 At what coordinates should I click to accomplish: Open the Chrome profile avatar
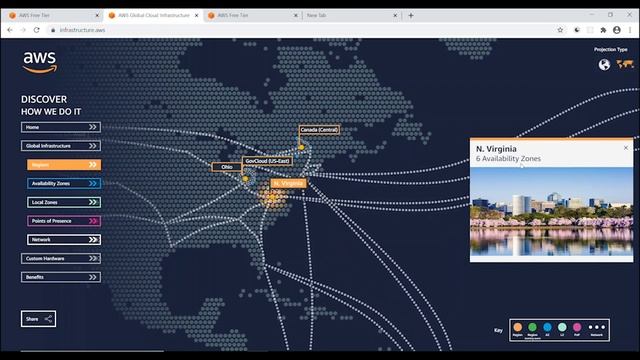pyautogui.click(x=617, y=30)
